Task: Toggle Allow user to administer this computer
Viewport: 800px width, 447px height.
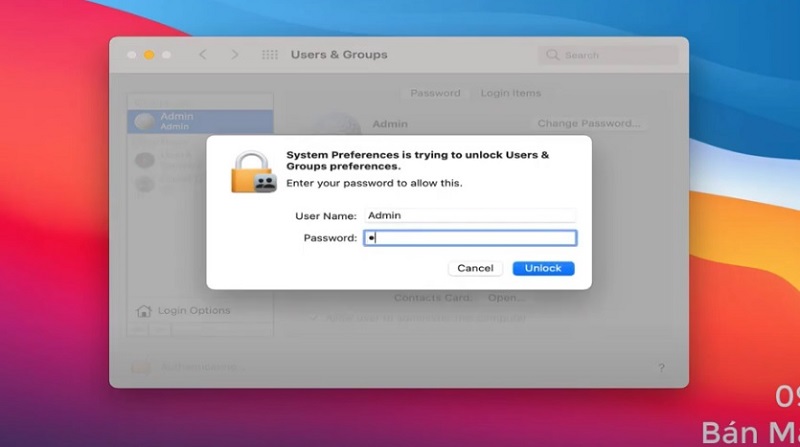Action: point(314,318)
